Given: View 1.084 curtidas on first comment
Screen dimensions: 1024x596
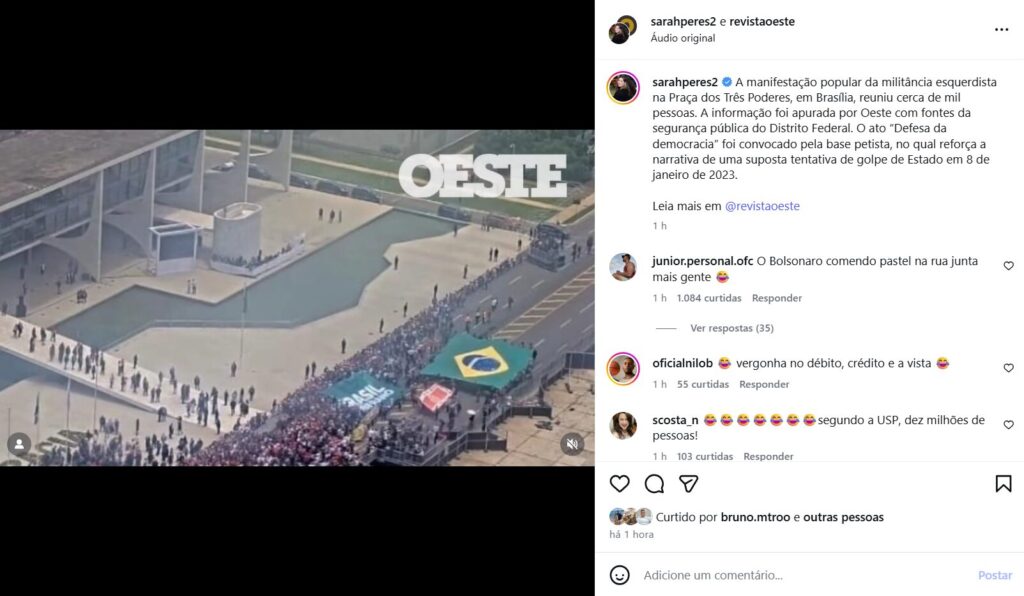Looking at the screenshot, I should (709, 298).
